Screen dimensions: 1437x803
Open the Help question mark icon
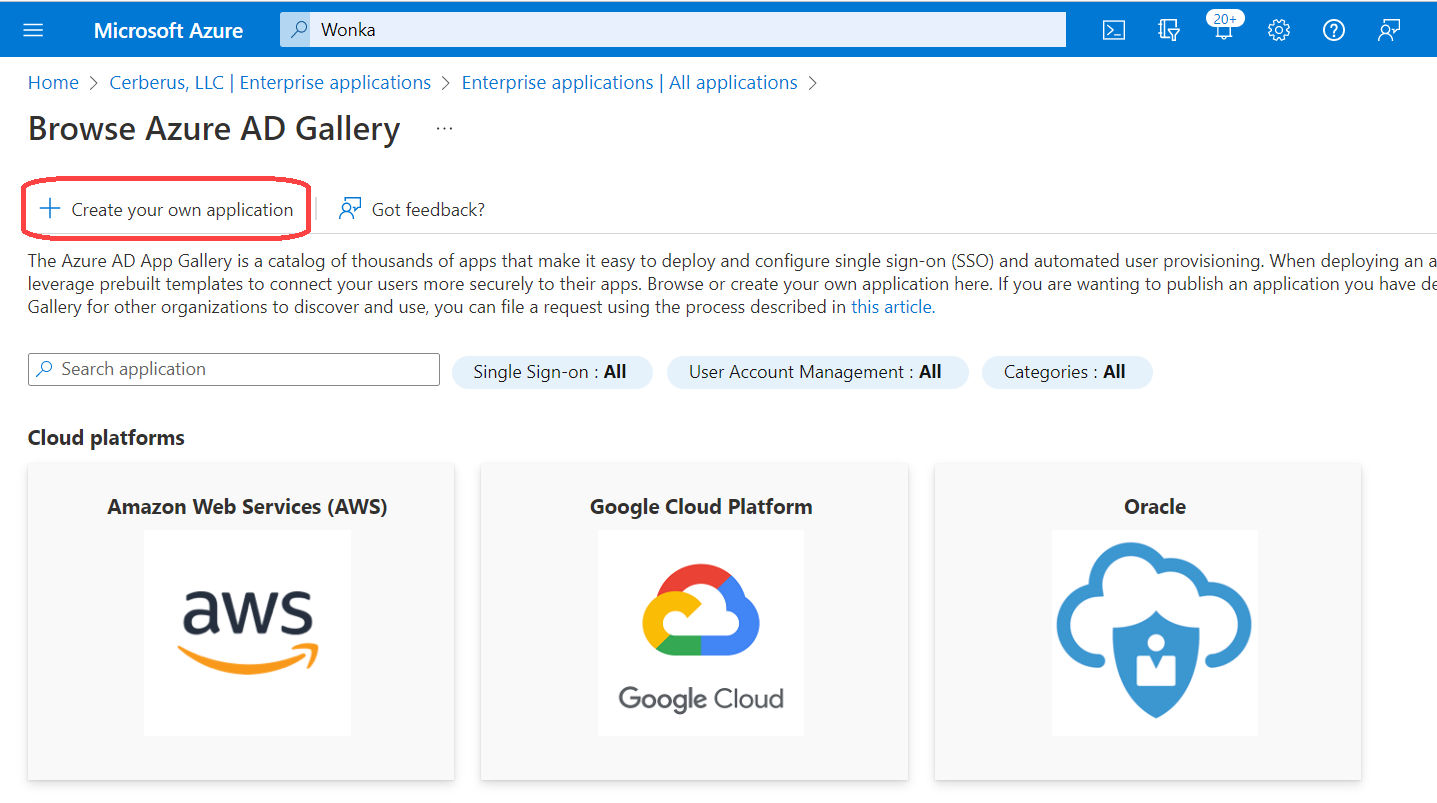point(1333,30)
